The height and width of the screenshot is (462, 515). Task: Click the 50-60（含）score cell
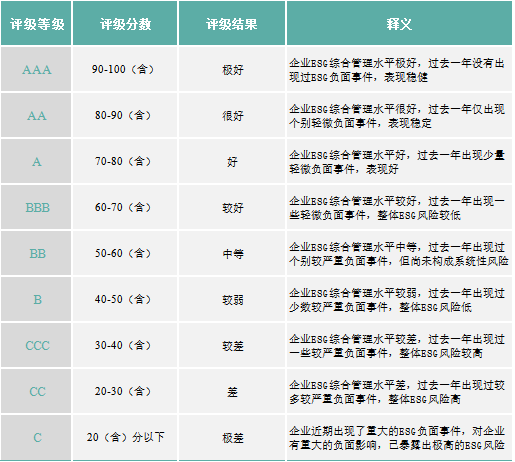click(x=125, y=253)
